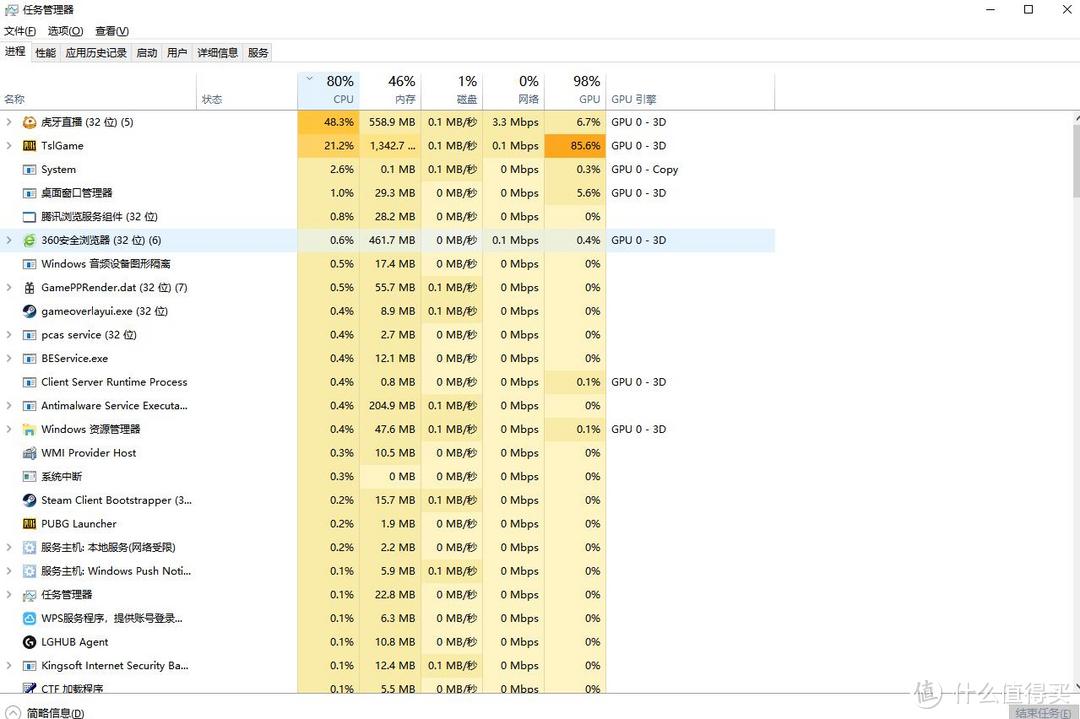Click the BEService.exe icon
Screen dimensions: 1080x719
point(29,358)
